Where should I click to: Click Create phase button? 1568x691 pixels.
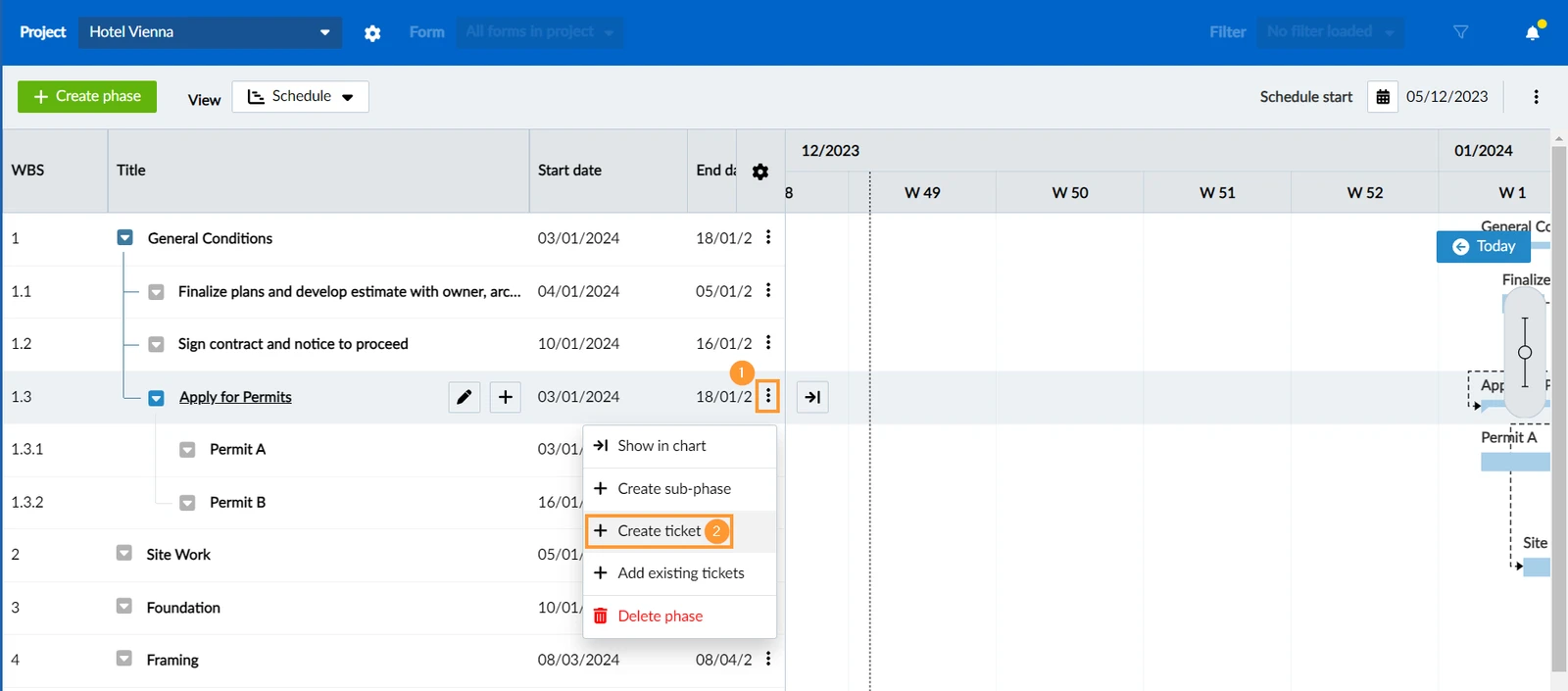[87, 97]
